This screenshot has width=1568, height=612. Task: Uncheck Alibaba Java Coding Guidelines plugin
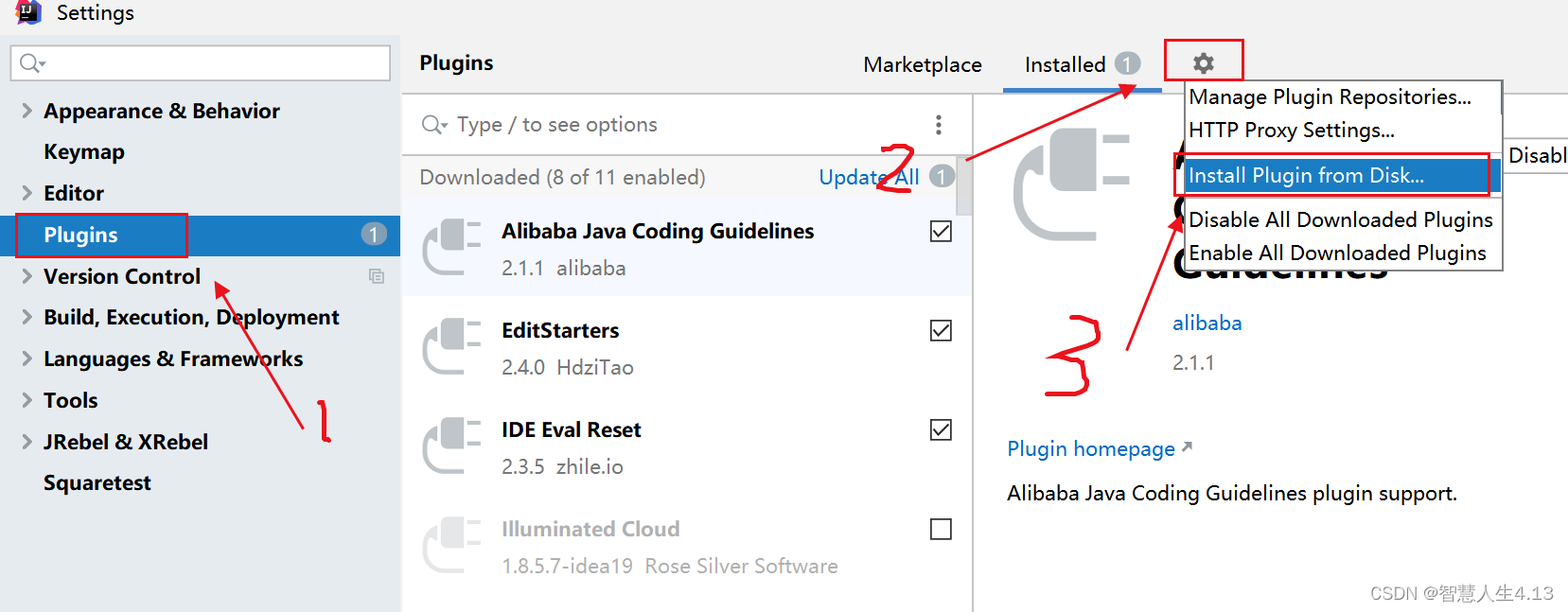(941, 231)
